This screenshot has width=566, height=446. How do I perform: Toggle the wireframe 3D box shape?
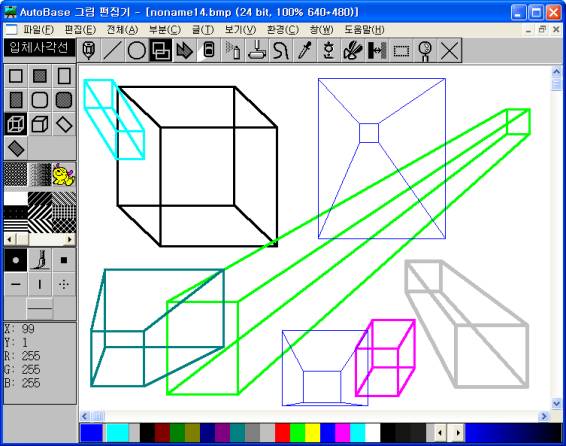coord(16,124)
